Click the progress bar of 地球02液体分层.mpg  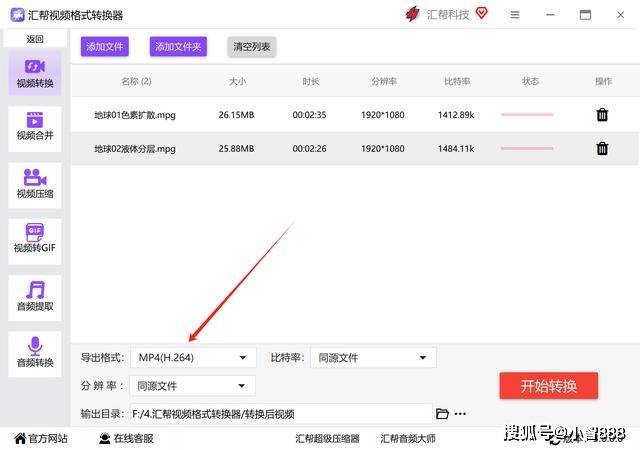point(527,148)
